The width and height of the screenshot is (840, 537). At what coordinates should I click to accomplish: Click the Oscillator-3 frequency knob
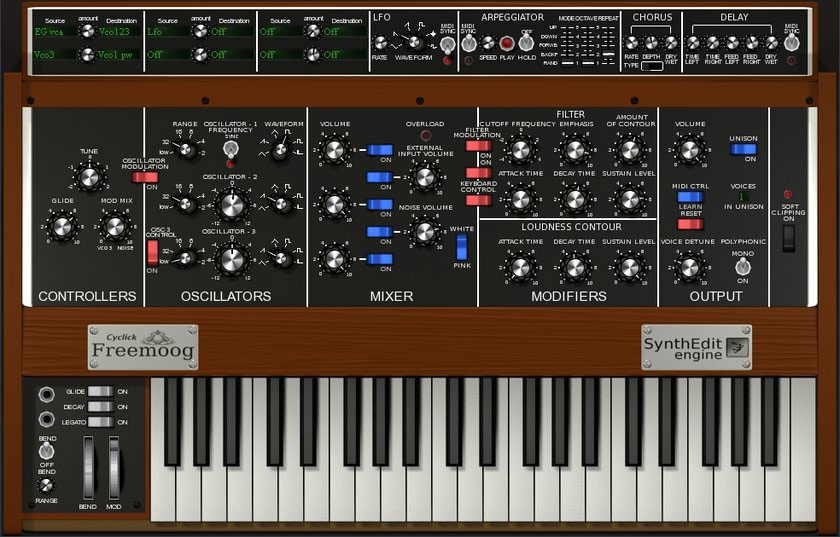coord(231,260)
